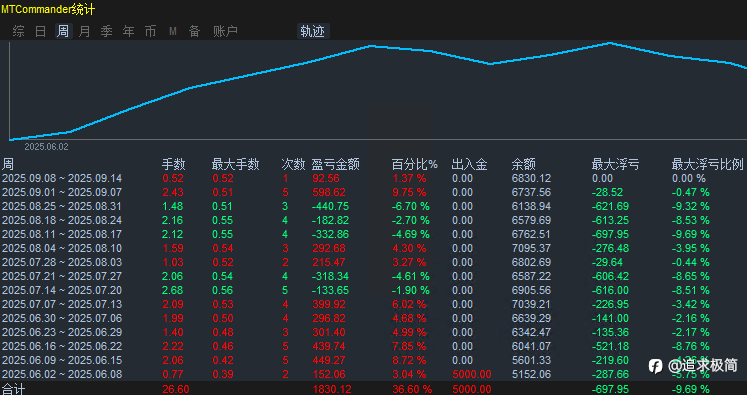Click the 最大浮亏比例 column header
Image resolution: width=747 pixels, height=395 pixels.
pyautogui.click(x=707, y=164)
